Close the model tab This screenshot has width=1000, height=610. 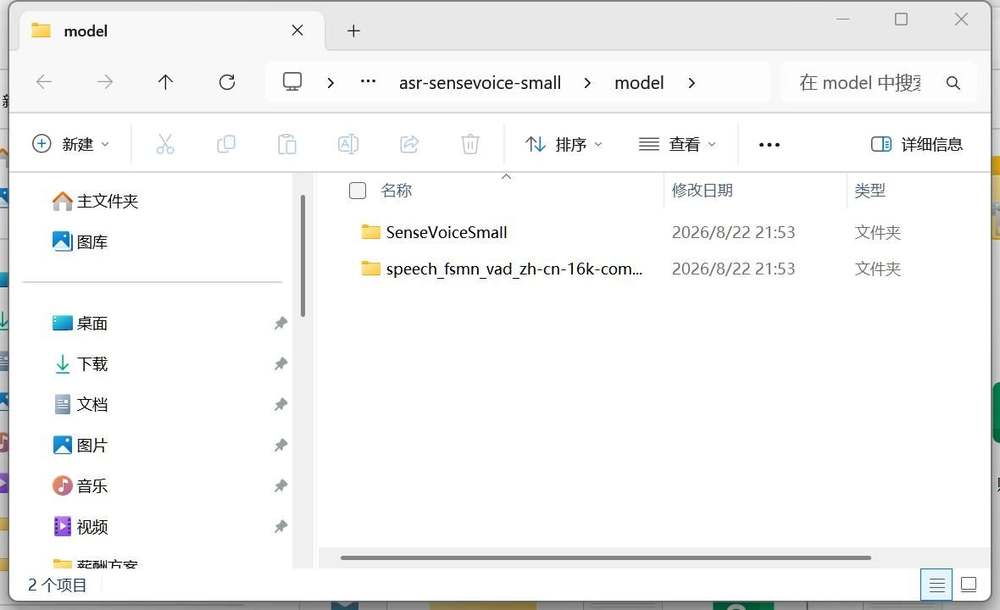pos(297,31)
